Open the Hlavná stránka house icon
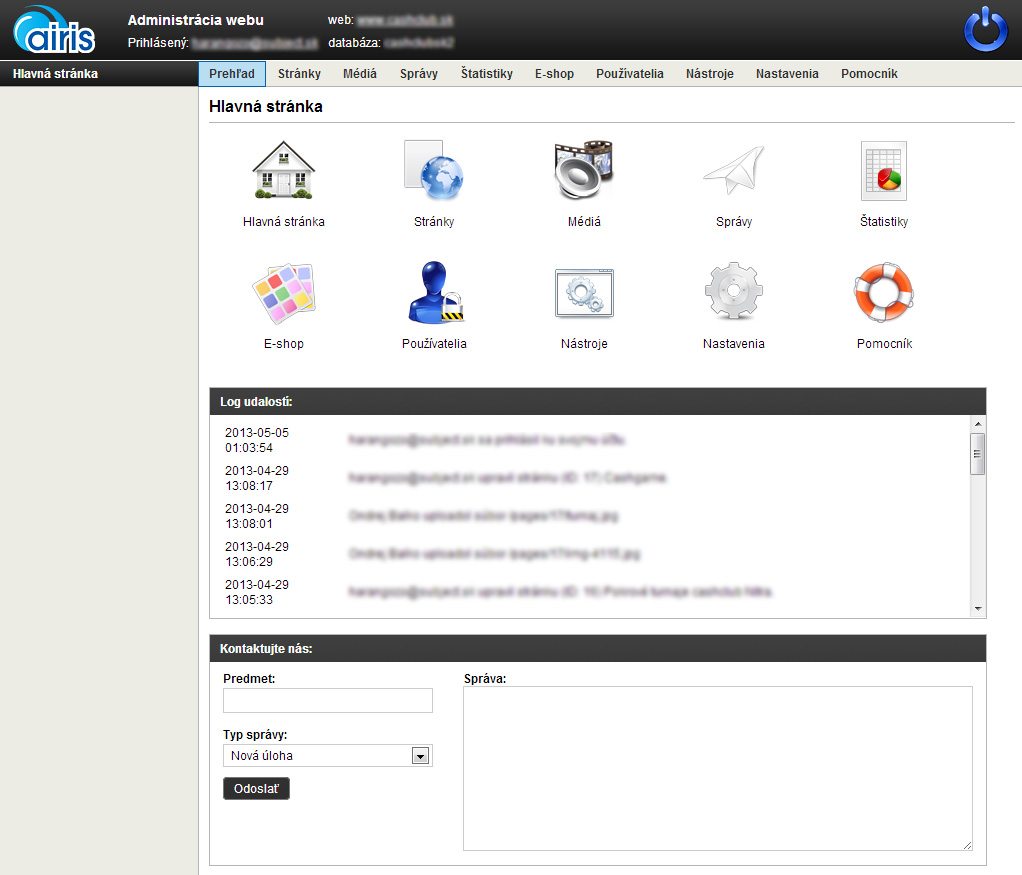1022x875 pixels. point(283,171)
